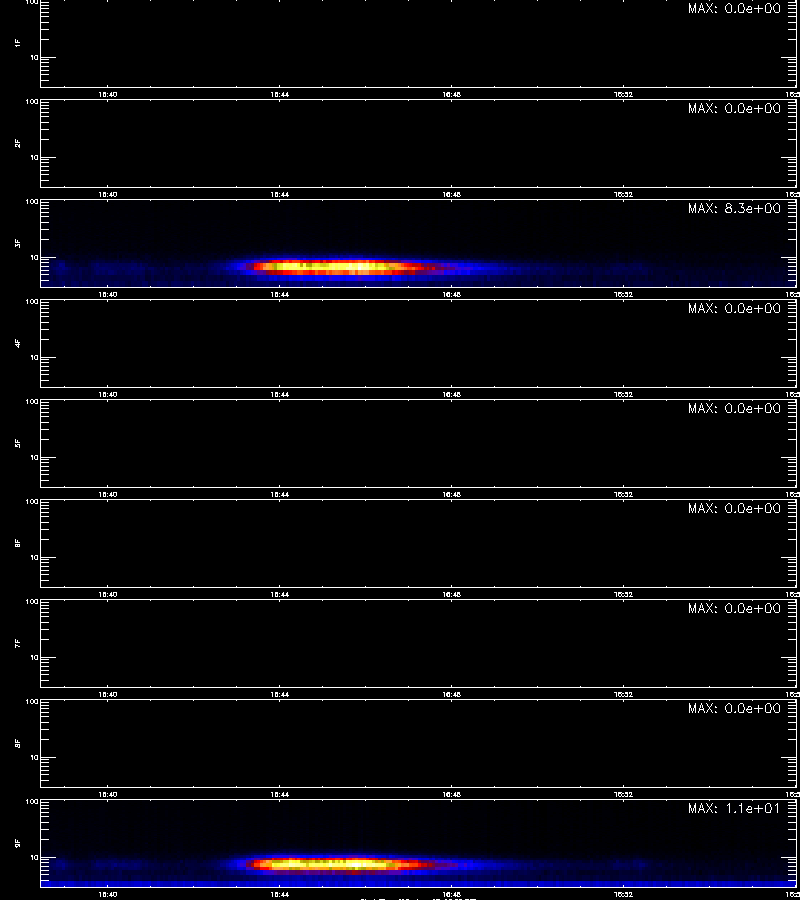
Task: Click the 16:40 time tick label below the 1F panel
Action: click(108, 95)
